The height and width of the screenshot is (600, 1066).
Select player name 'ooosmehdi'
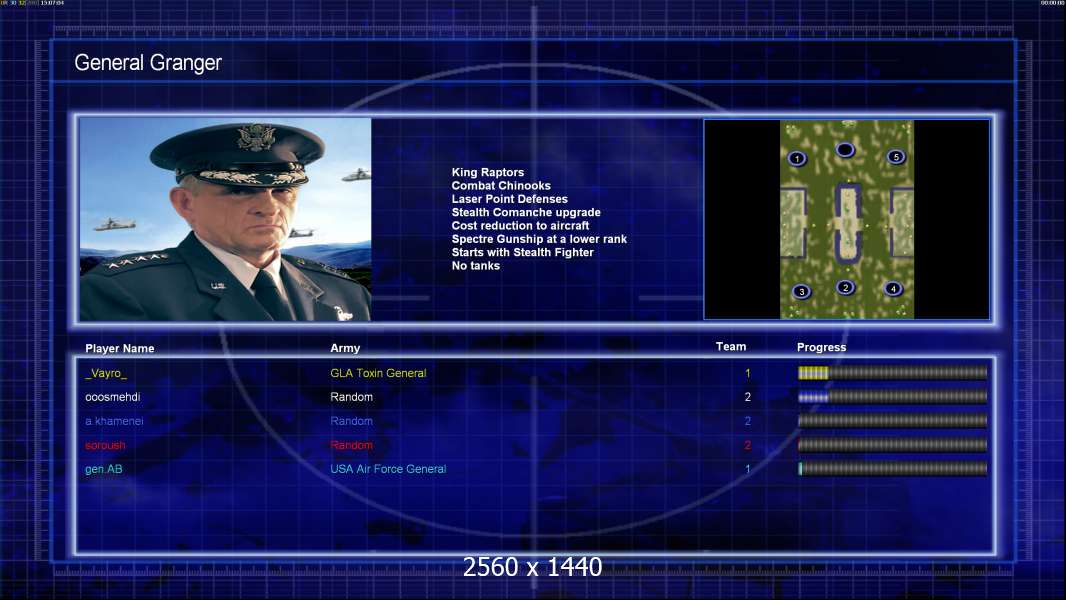pyautogui.click(x=113, y=397)
